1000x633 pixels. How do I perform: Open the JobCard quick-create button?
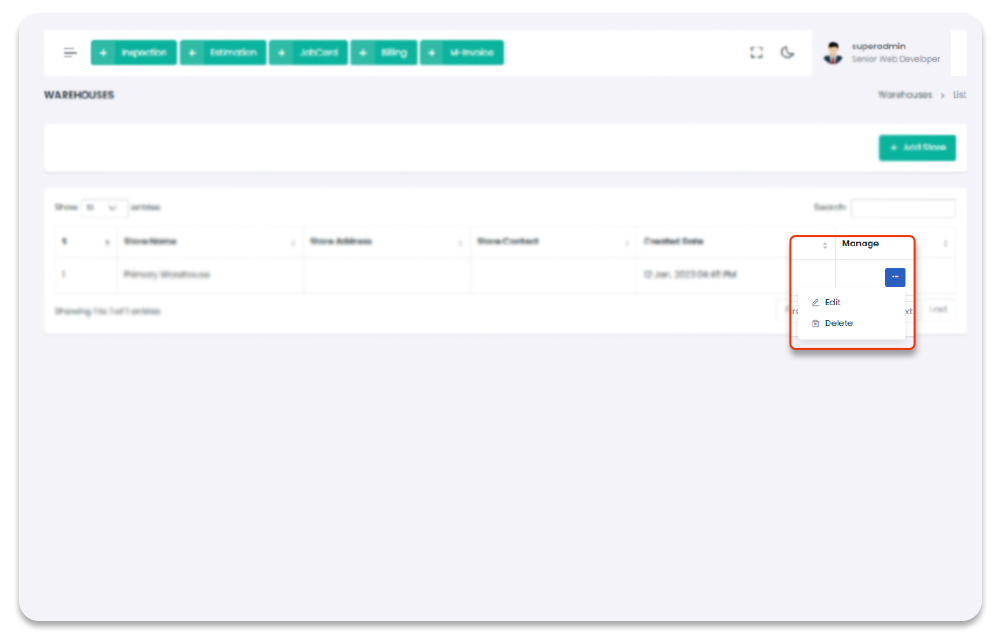tap(309, 53)
